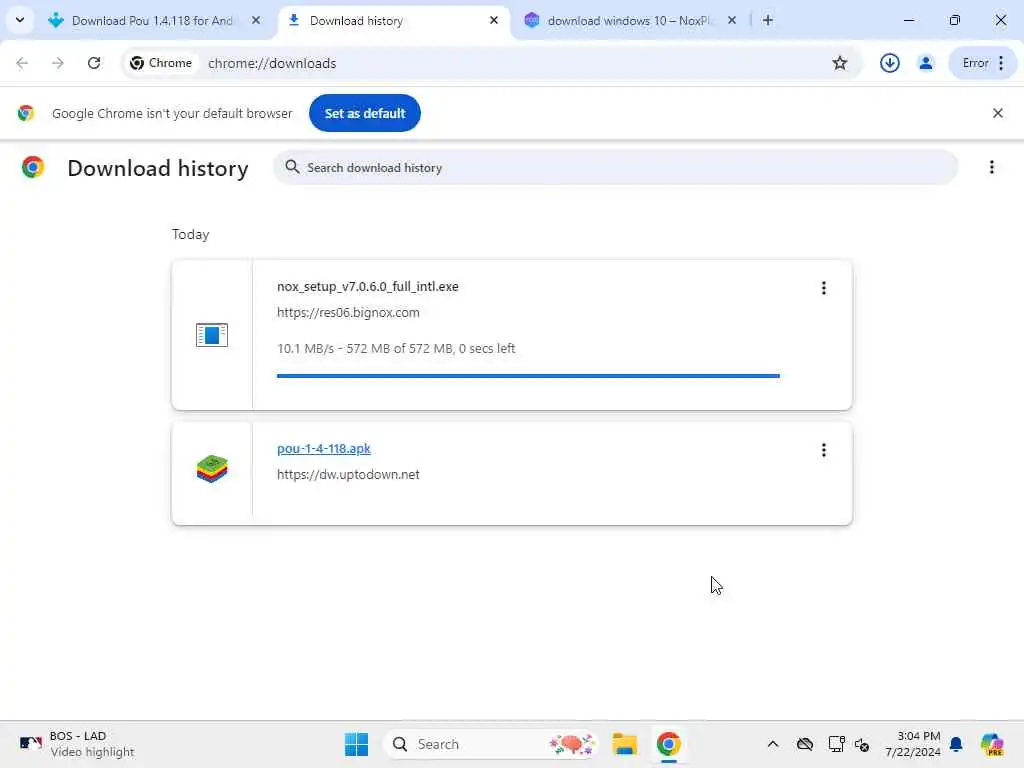Click the taskbar Search box
The height and width of the screenshot is (768, 1024).
coord(490,744)
